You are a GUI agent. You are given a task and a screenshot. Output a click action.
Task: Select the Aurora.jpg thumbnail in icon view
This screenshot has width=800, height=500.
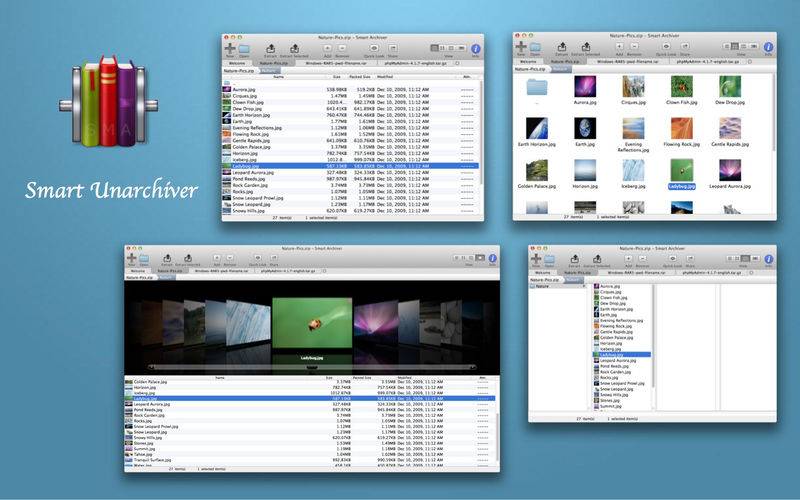585,86
